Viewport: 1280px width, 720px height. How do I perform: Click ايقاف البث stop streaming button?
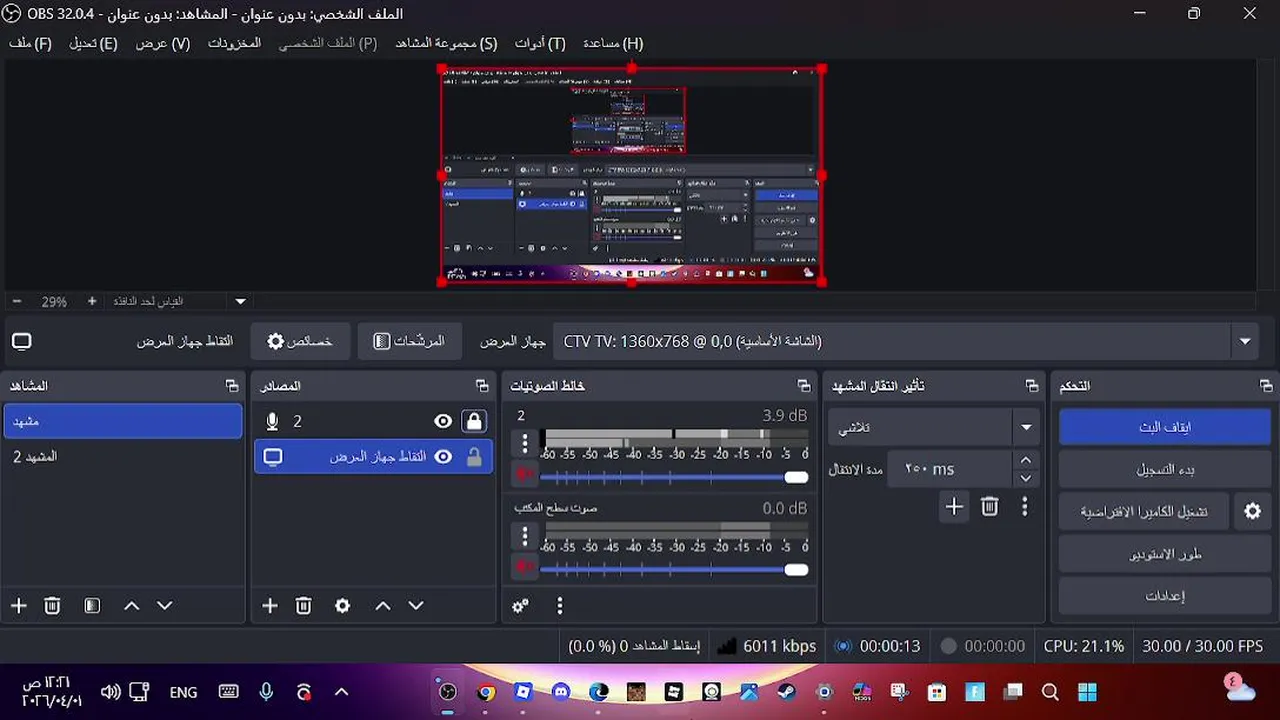coord(1165,427)
